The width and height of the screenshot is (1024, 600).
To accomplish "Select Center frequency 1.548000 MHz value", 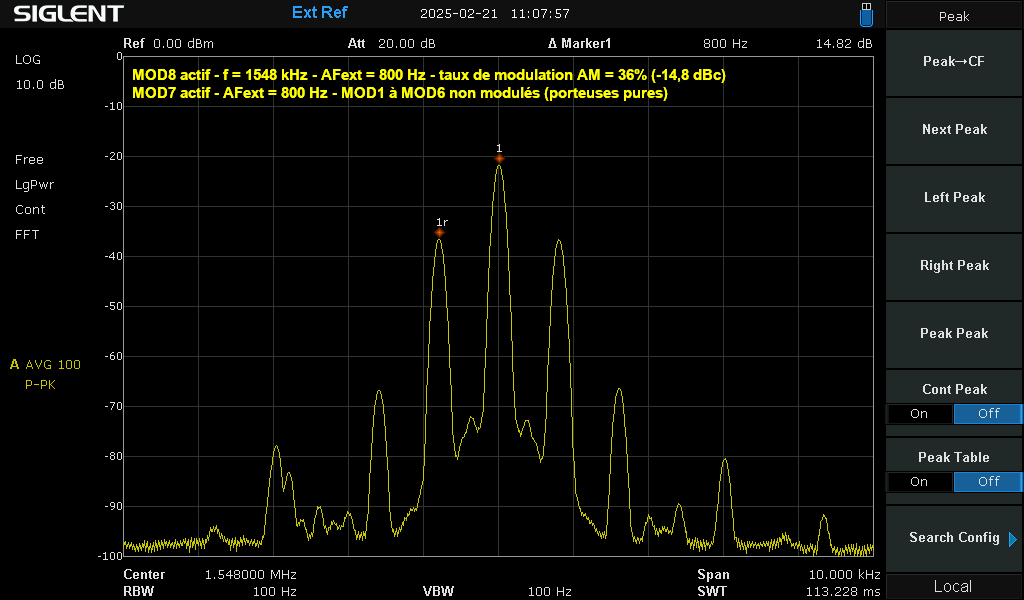I will tap(251, 575).
